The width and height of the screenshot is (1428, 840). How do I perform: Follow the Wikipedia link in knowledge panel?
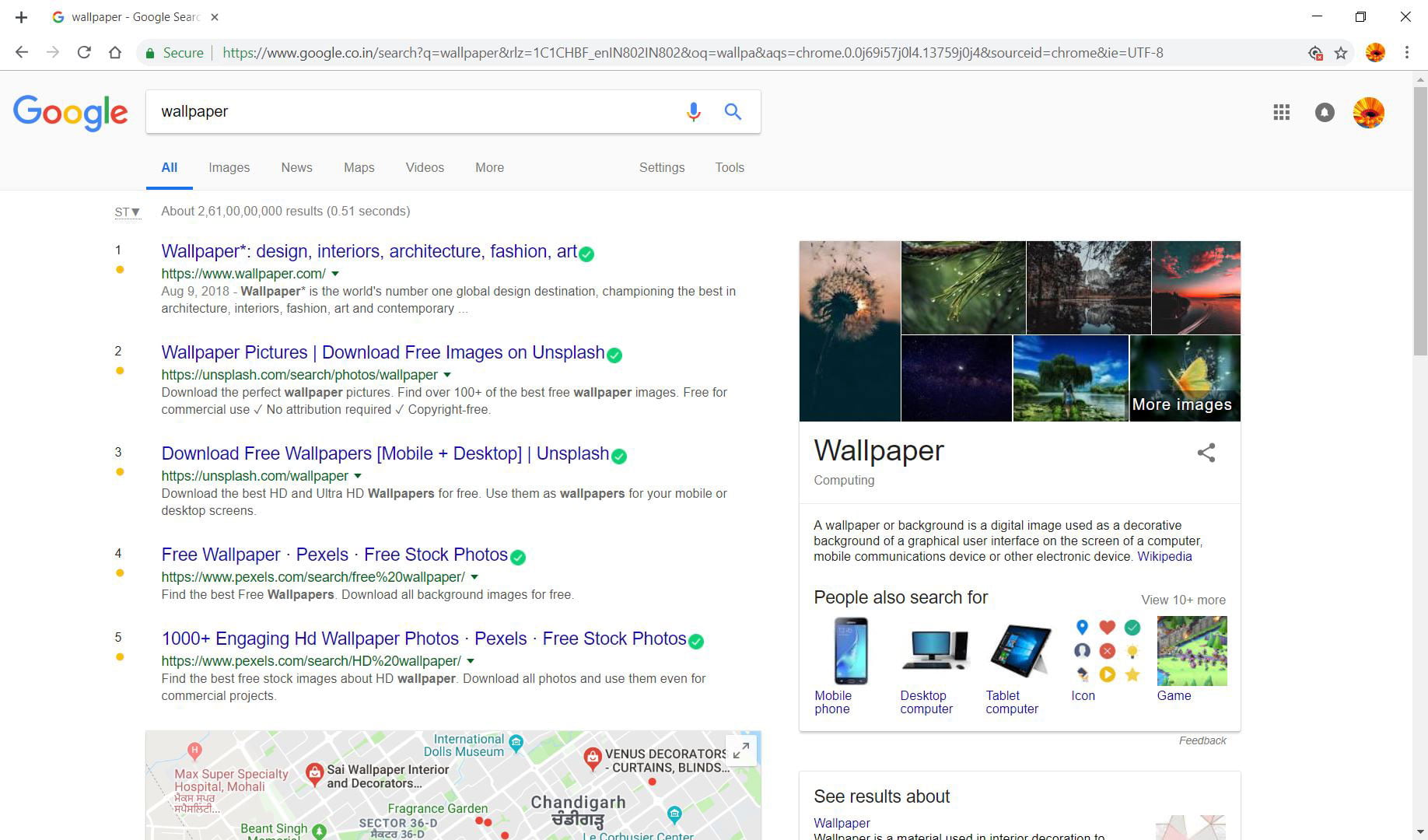coord(1164,557)
